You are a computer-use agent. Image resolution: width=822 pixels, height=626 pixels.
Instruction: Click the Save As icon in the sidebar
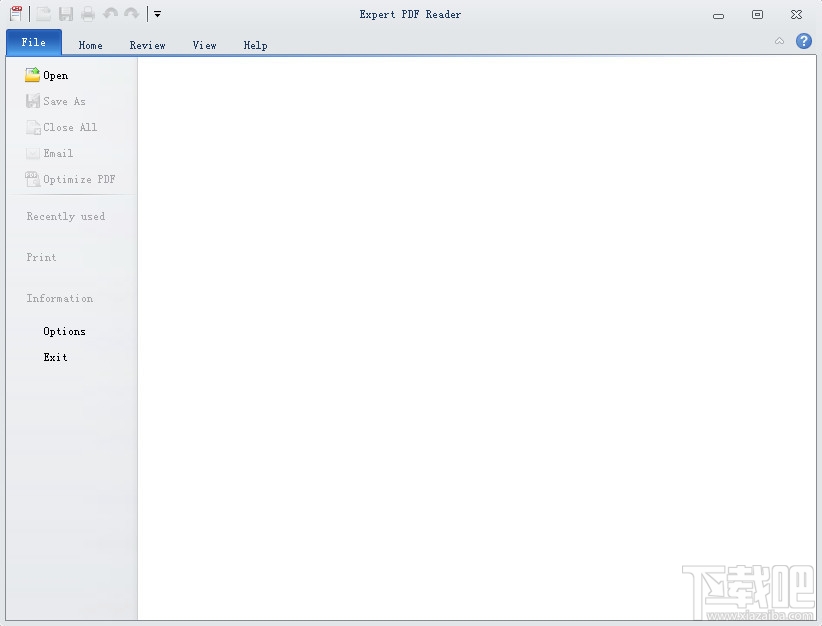(x=32, y=100)
